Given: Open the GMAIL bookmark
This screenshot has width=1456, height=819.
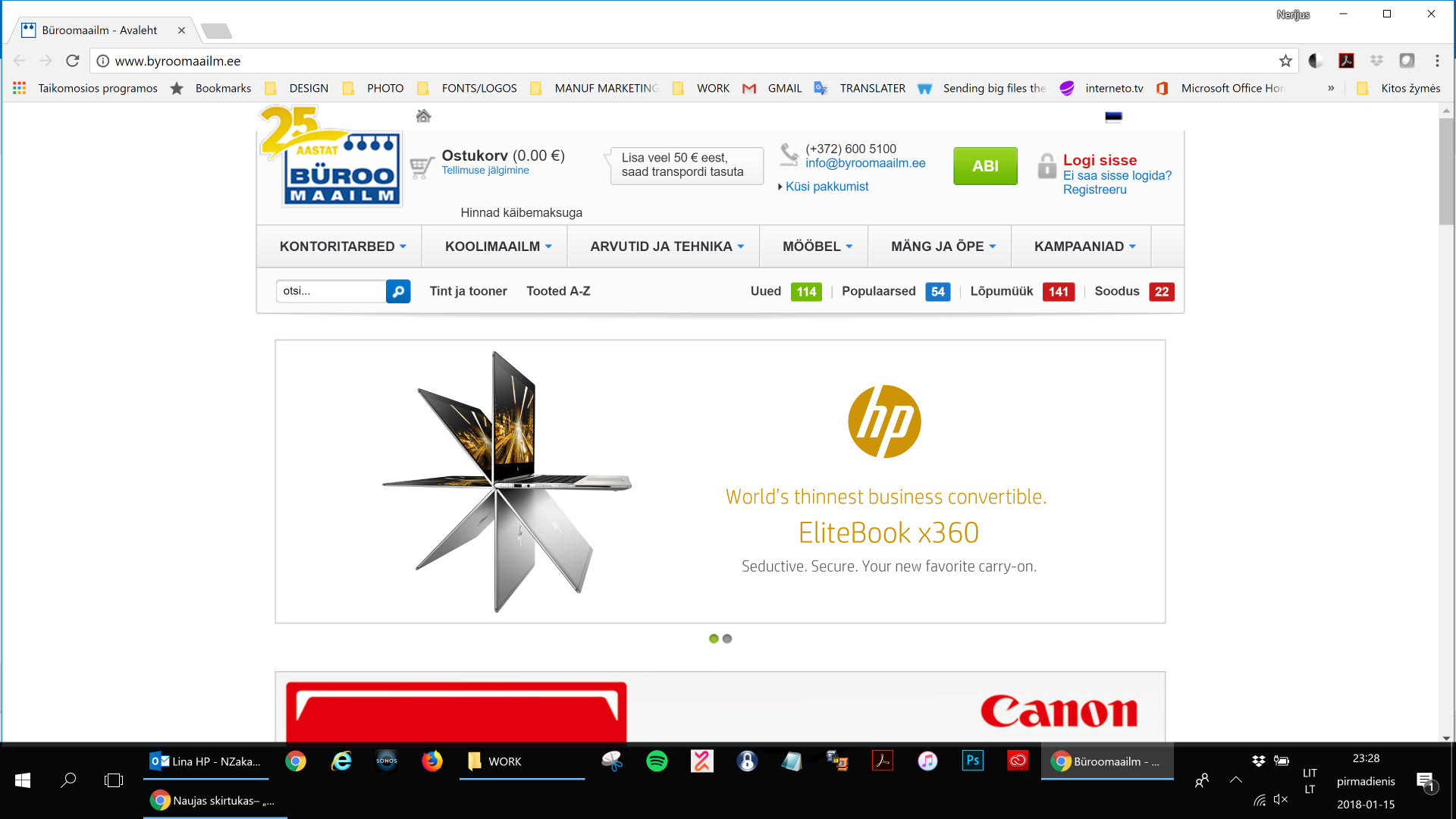Looking at the screenshot, I should click(772, 88).
